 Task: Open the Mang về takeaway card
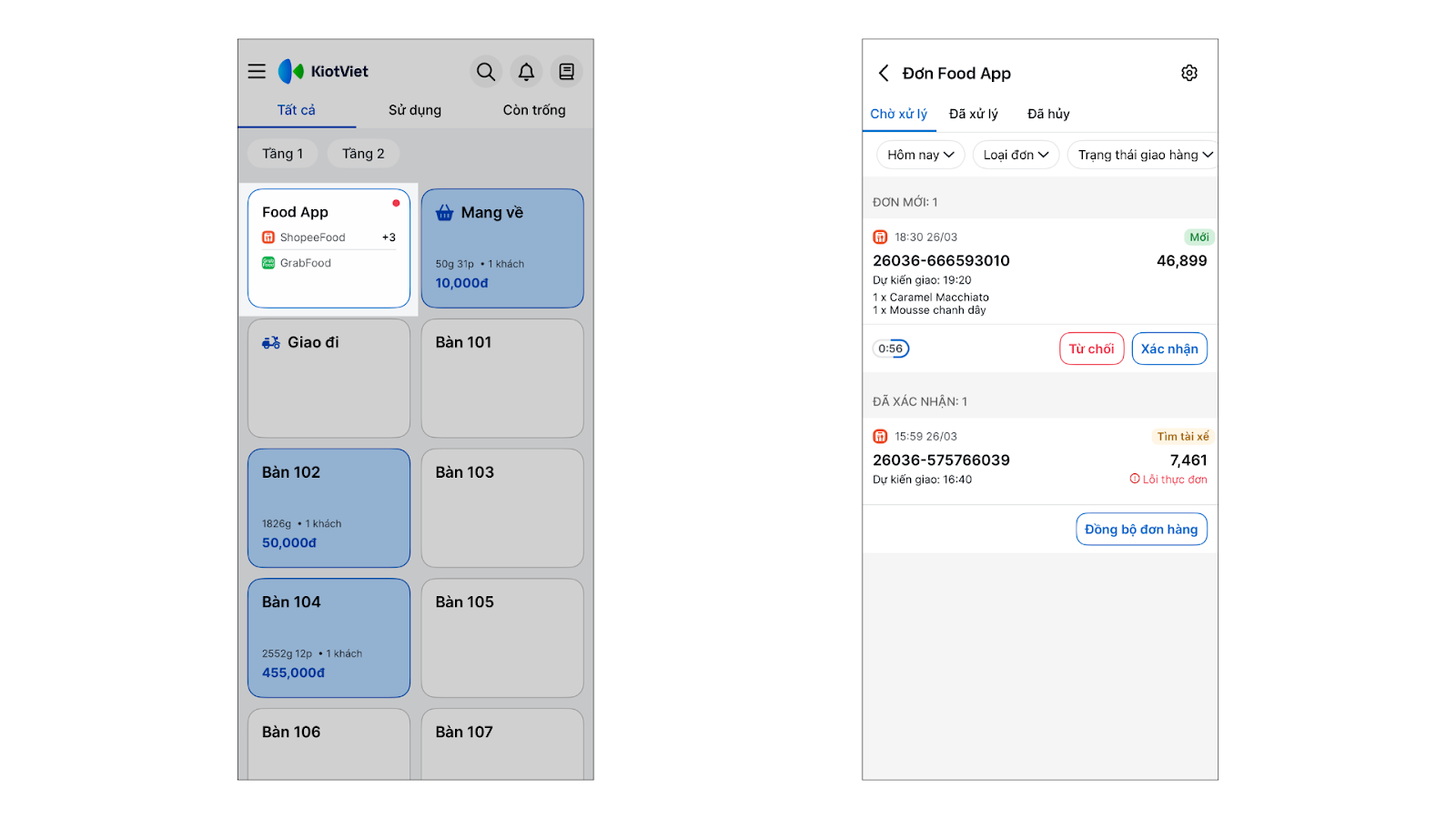(x=502, y=248)
